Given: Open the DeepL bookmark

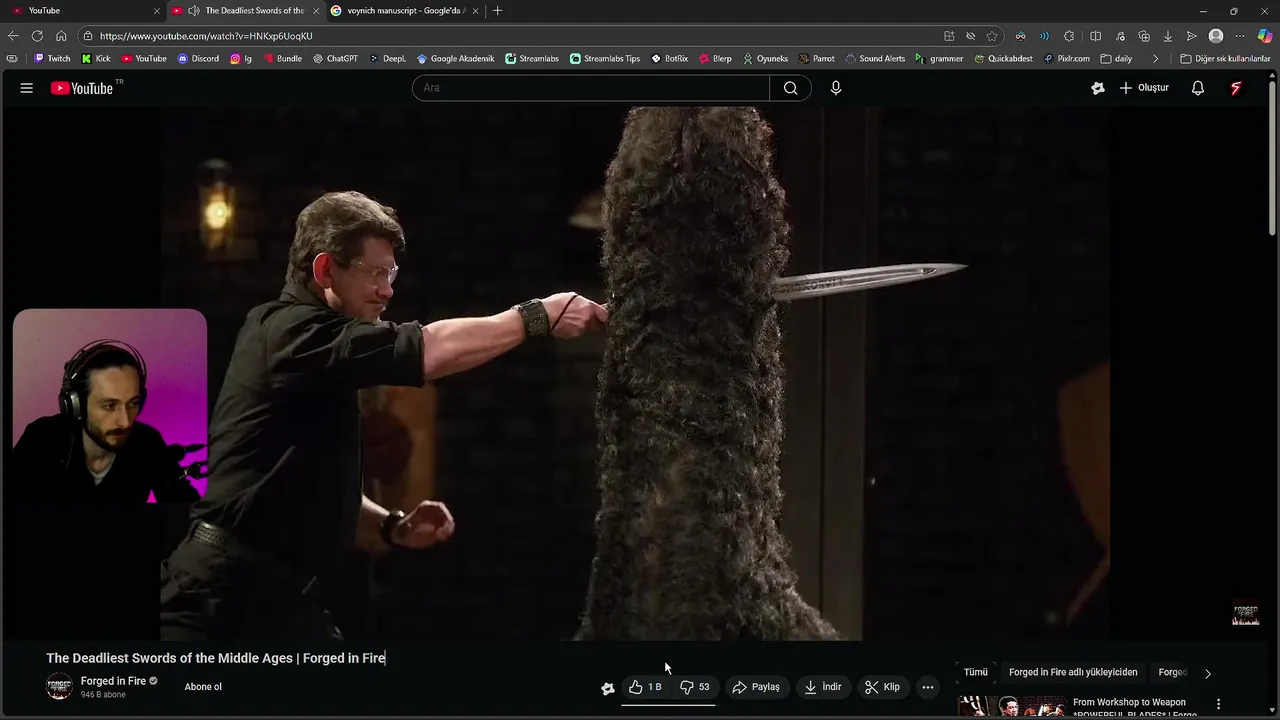Looking at the screenshot, I should pos(387,59).
